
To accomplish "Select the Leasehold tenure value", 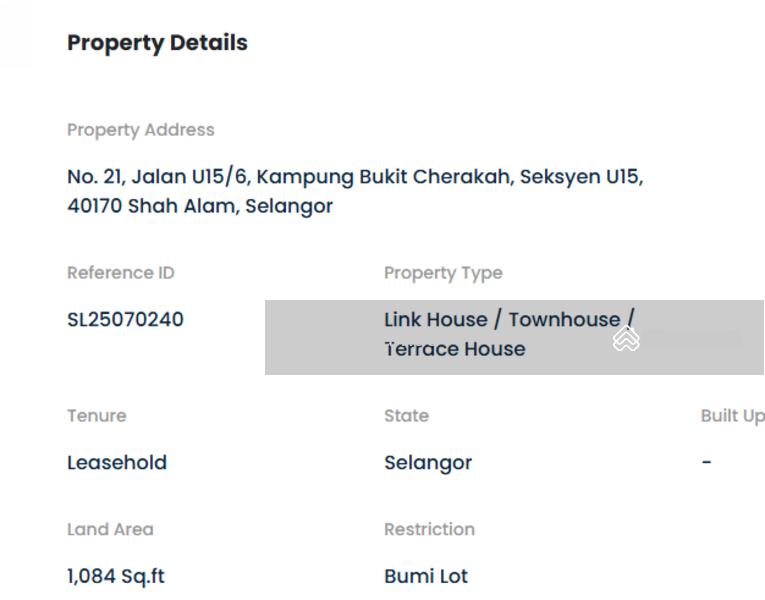I will 117,463.
